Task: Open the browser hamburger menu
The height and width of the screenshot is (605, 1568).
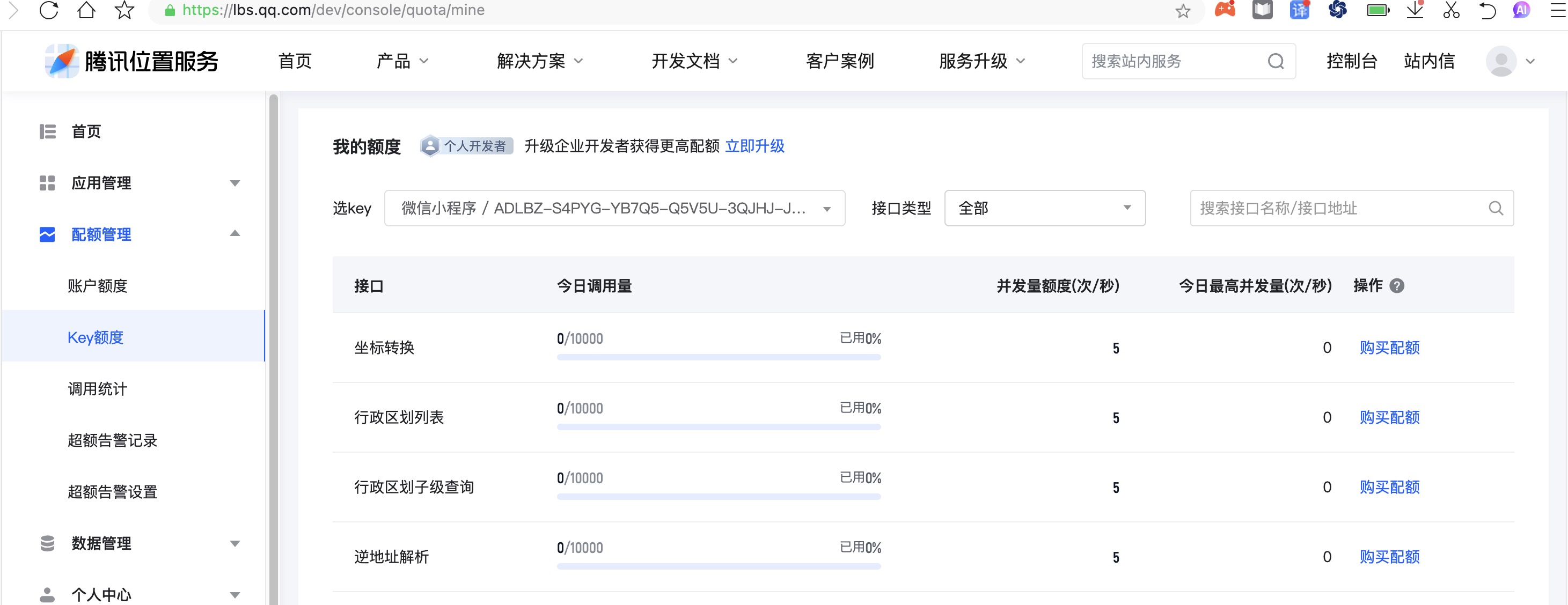Action: point(1558,10)
